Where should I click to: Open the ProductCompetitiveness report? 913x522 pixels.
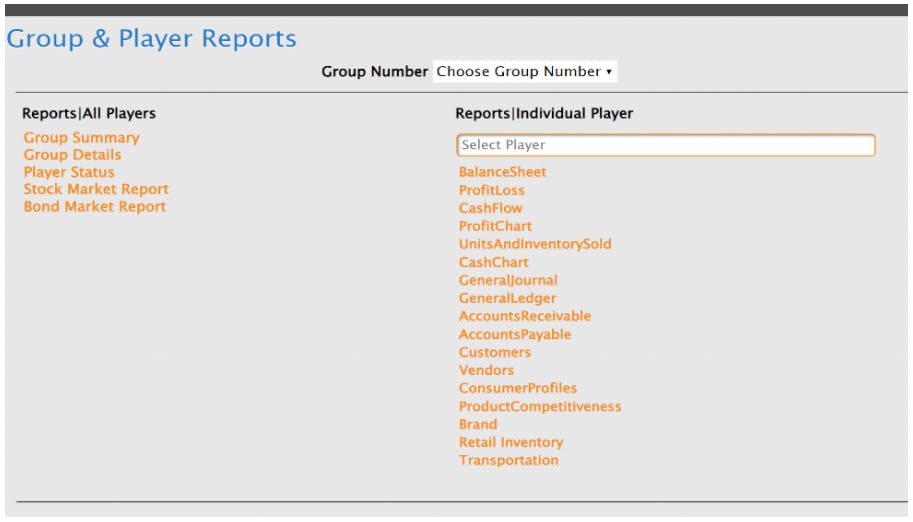pyautogui.click(x=540, y=407)
